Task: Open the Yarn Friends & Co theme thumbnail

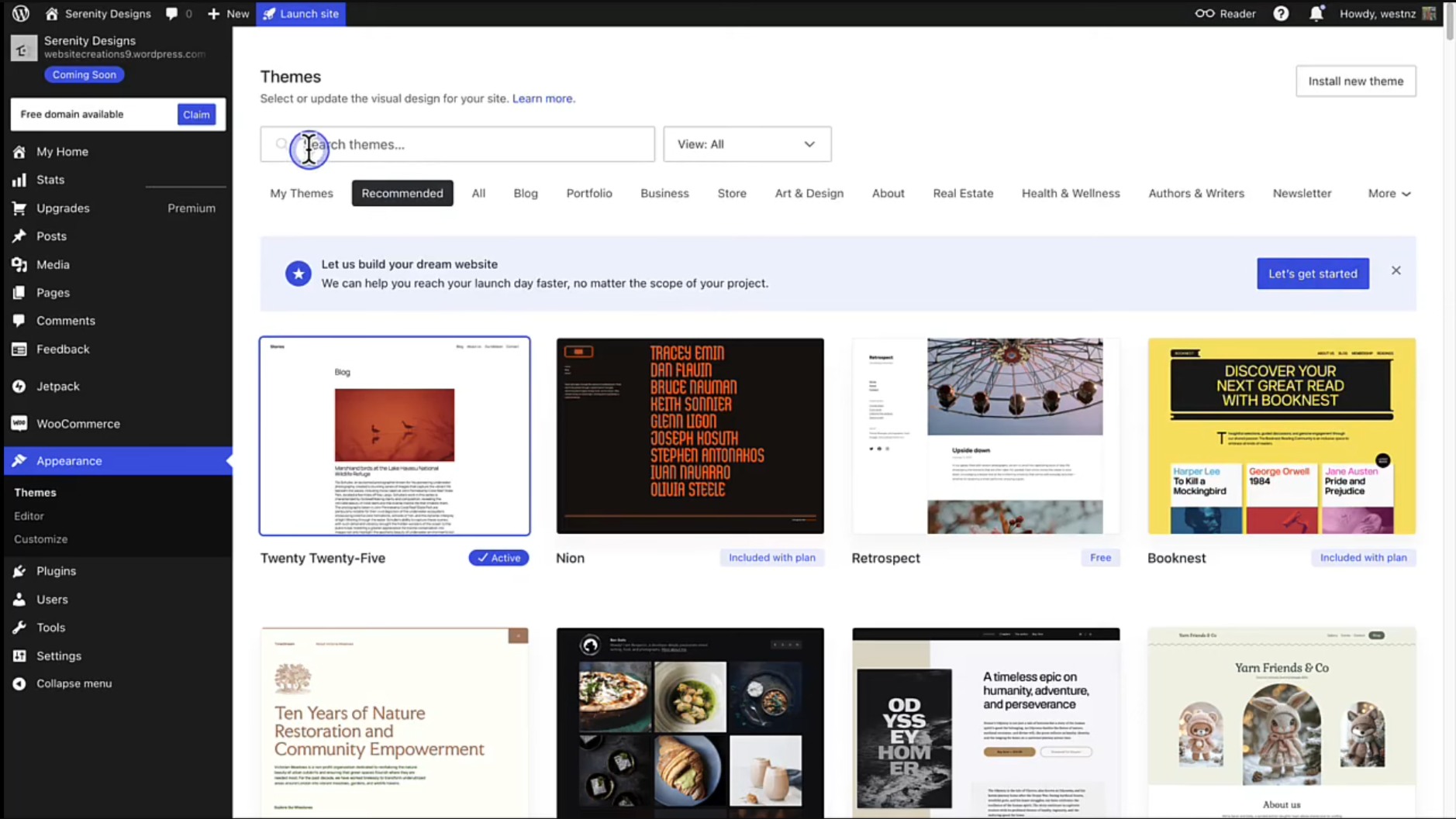Action: click(1282, 722)
